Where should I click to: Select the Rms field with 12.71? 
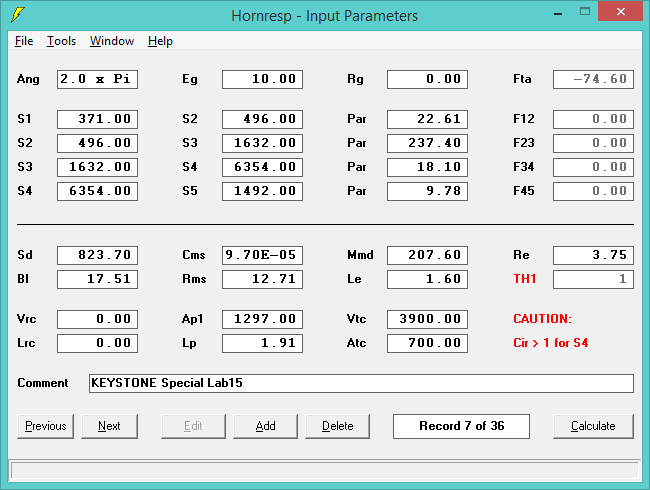pyautogui.click(x=262, y=279)
